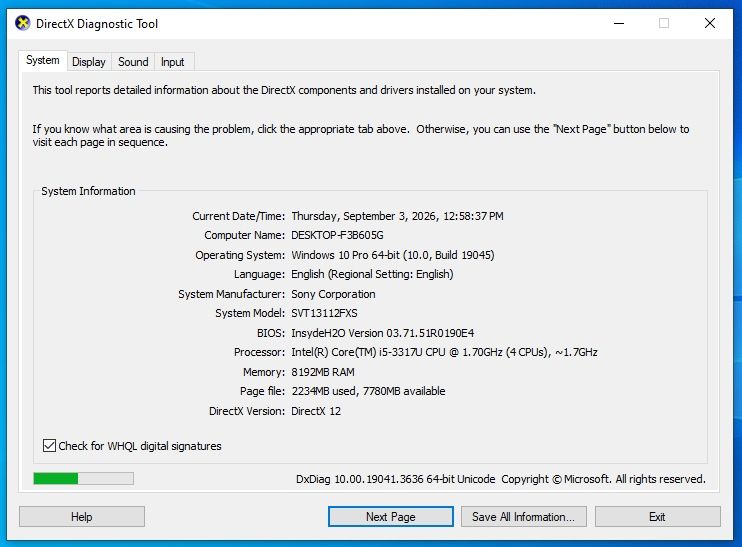This screenshot has height=547, width=742.
Task: Go to the Input tab
Action: pos(172,62)
